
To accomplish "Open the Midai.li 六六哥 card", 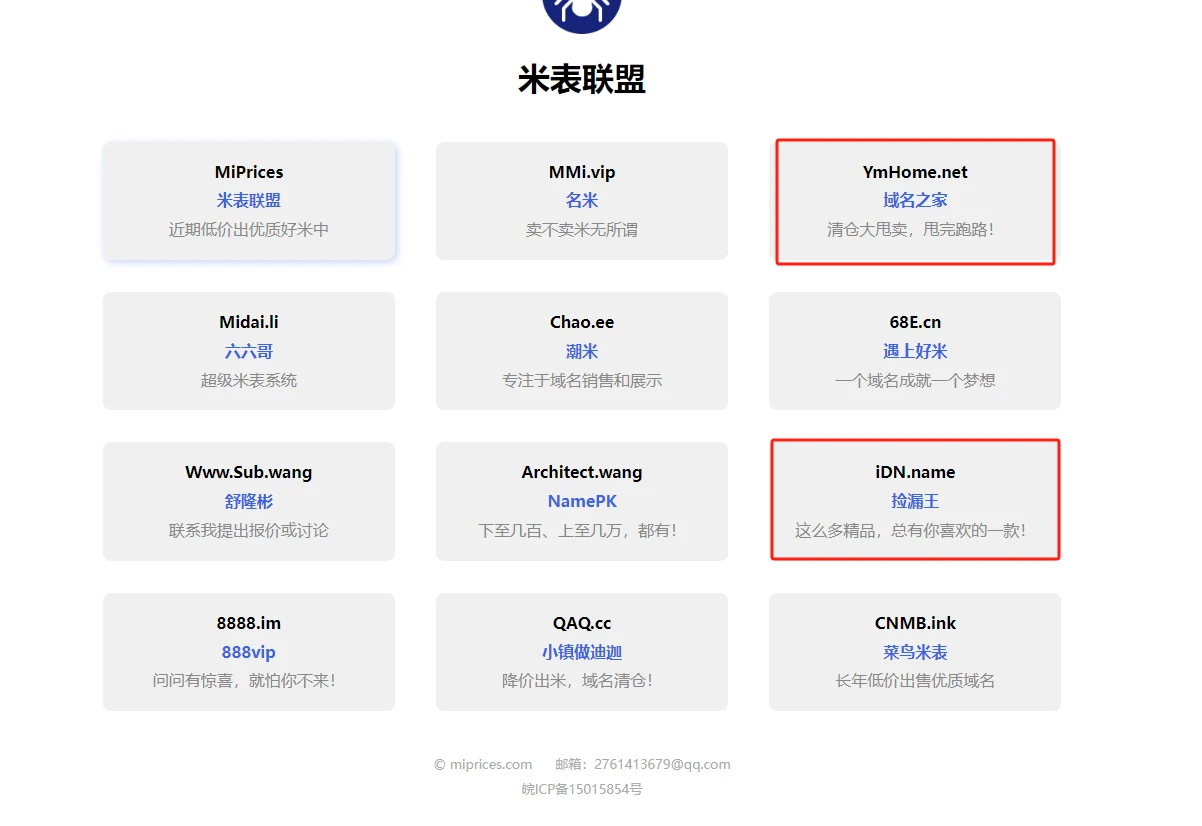I will click(249, 351).
